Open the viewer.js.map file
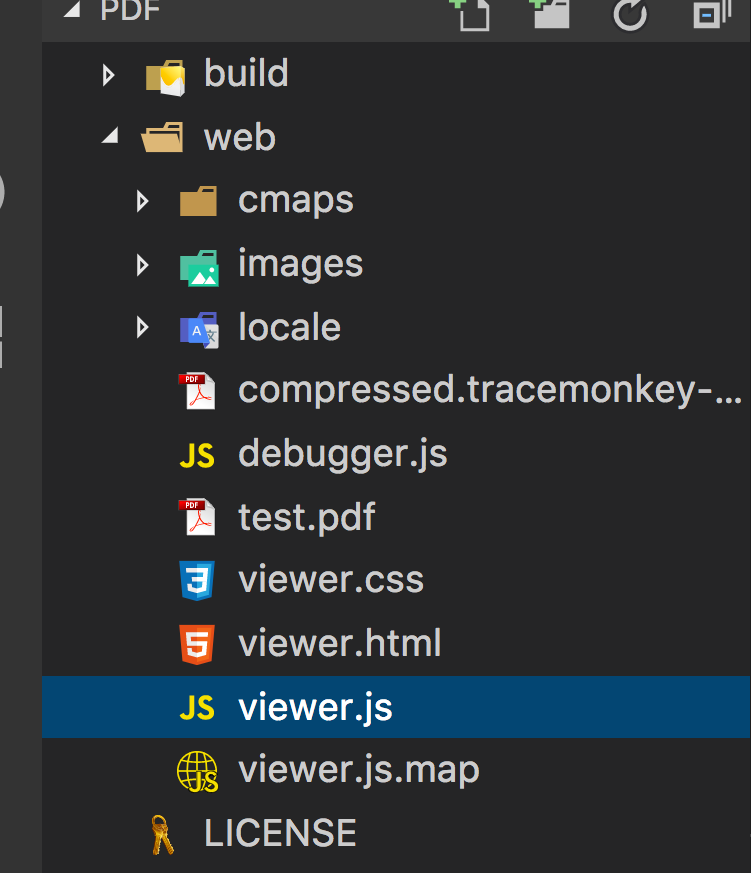 click(x=358, y=770)
